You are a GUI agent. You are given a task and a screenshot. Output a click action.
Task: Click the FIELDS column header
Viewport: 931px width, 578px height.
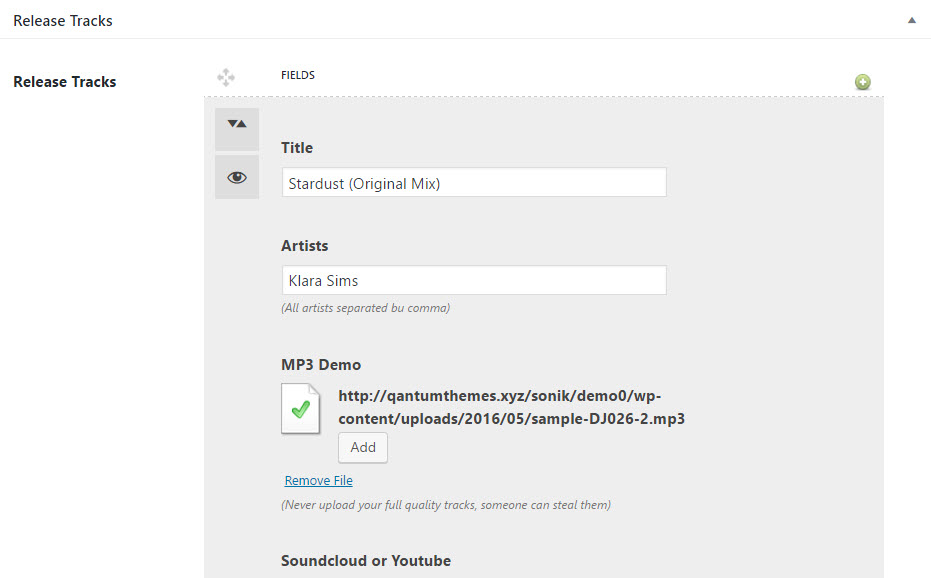pos(298,75)
